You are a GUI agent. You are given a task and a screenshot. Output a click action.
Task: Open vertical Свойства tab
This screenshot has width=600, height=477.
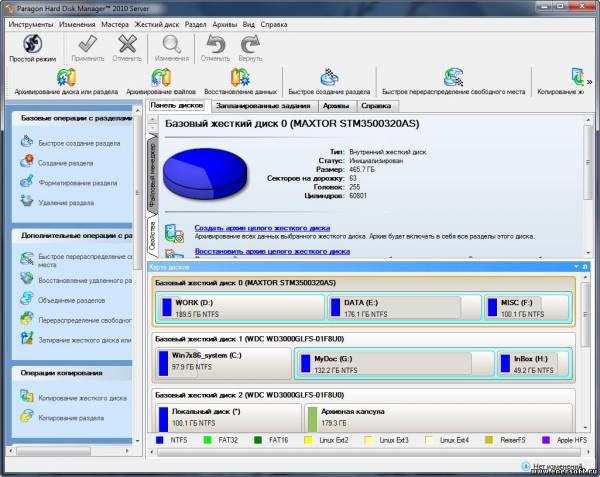pyautogui.click(x=152, y=236)
